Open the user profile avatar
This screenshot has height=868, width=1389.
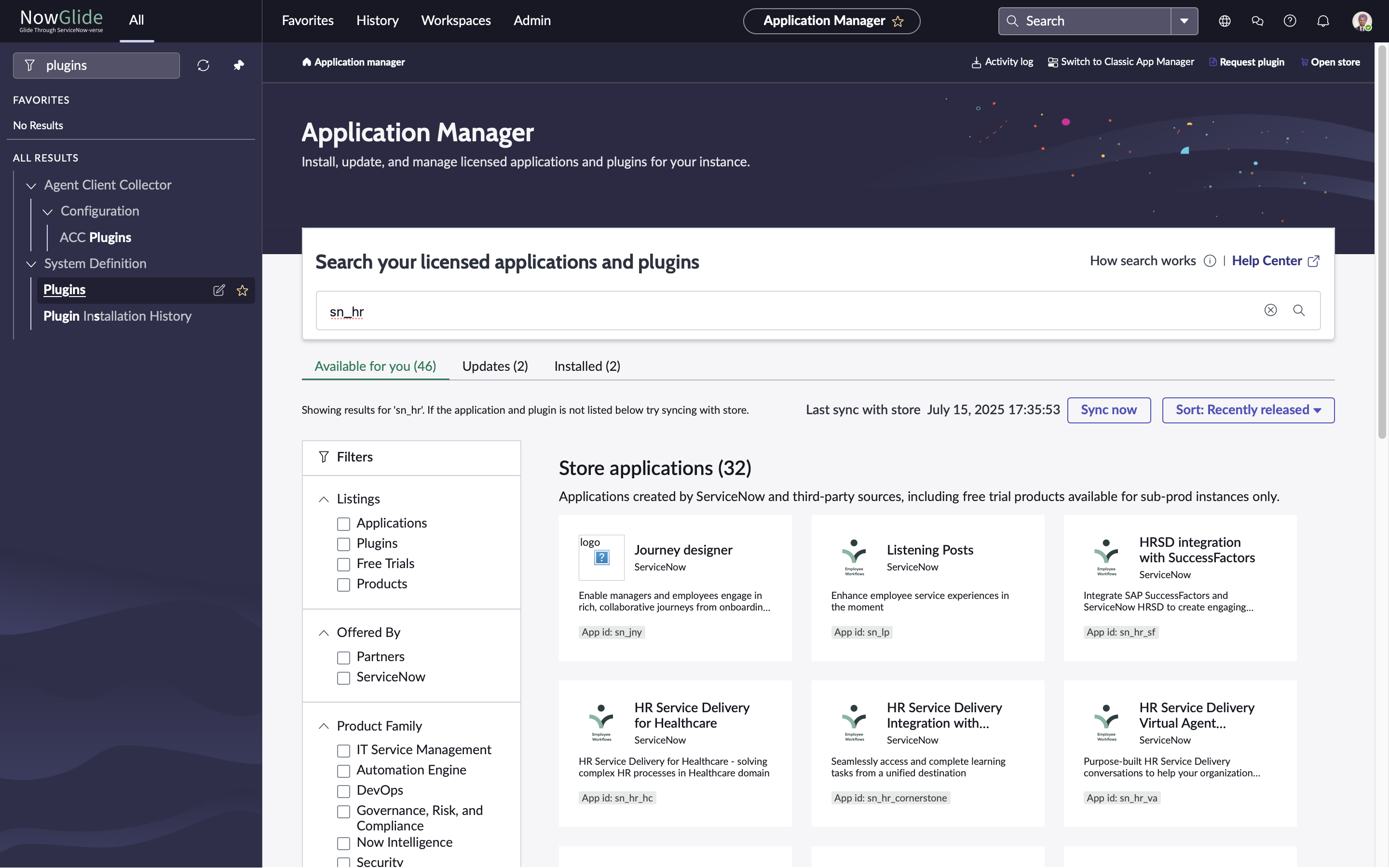click(1362, 21)
